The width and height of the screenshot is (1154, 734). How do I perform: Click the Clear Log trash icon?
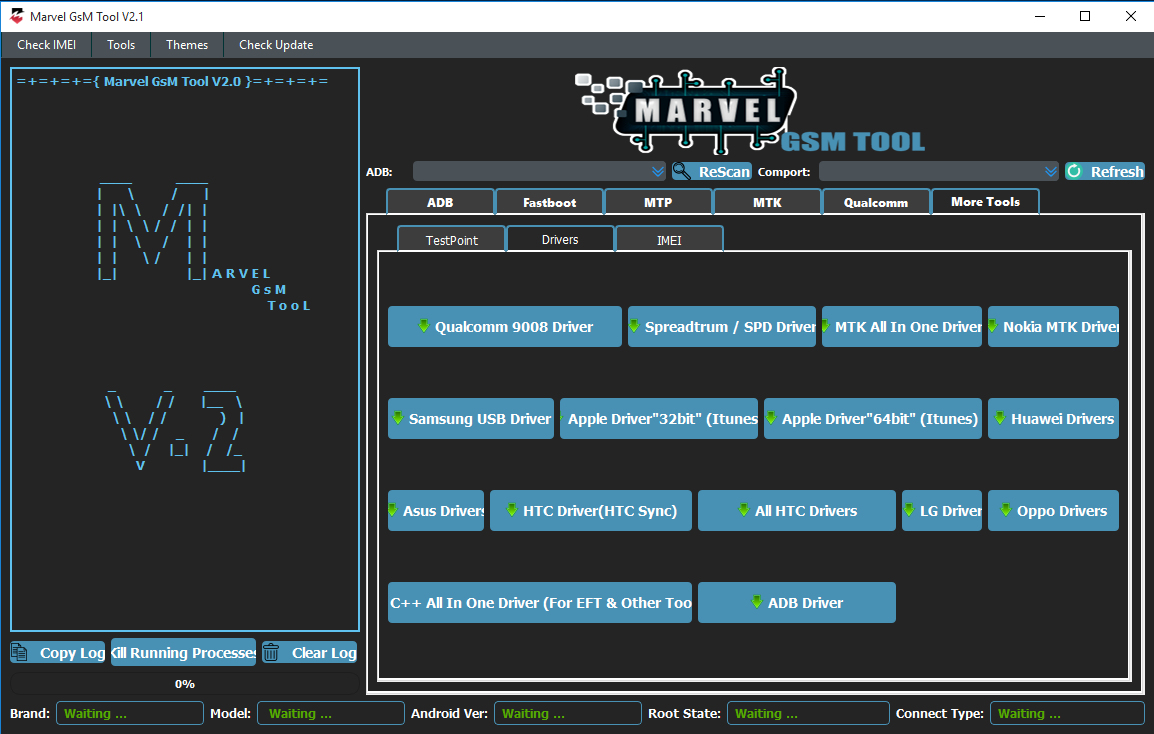point(271,652)
